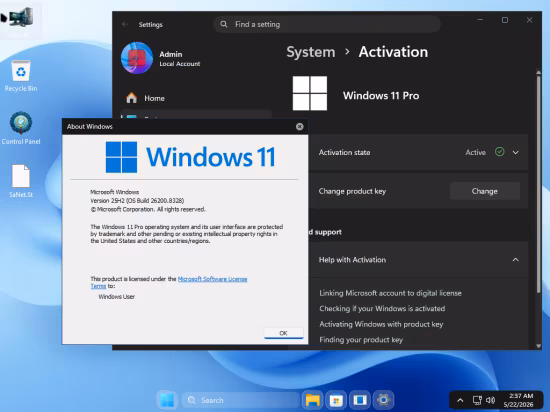
Task: Click the Admin Local Account name
Action: pyautogui.click(x=180, y=59)
